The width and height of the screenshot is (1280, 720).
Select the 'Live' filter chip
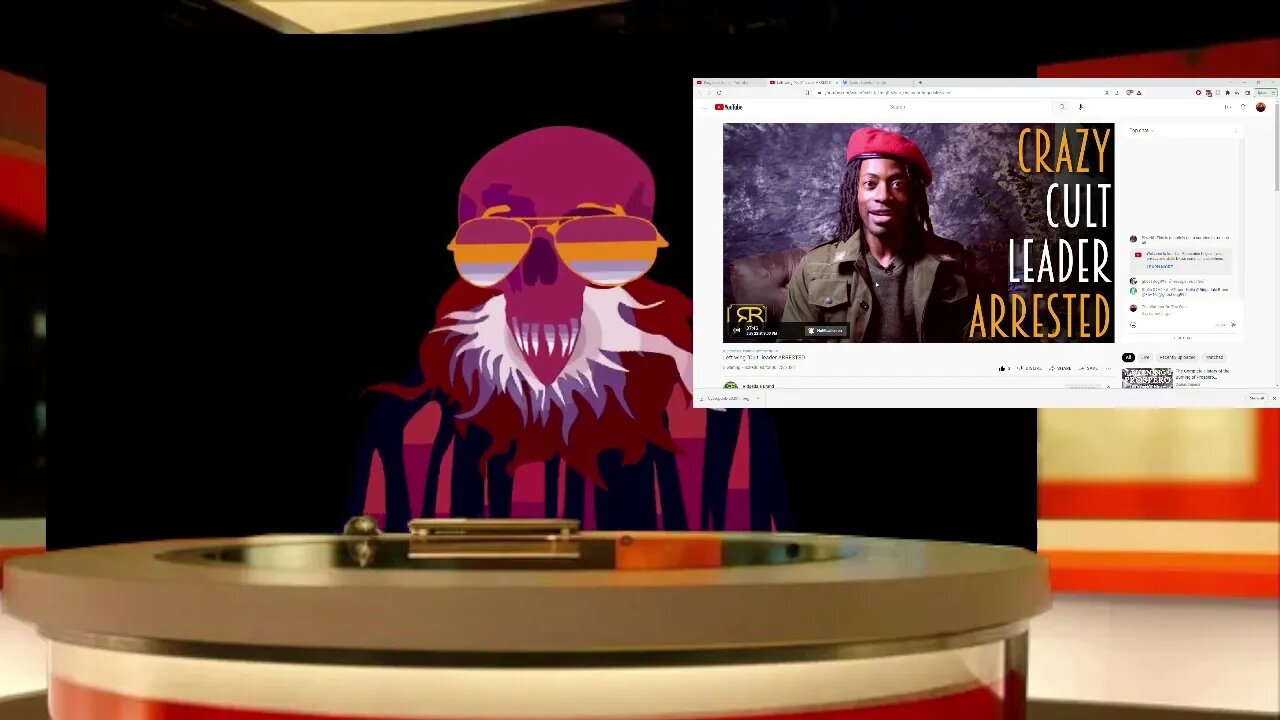coord(1145,357)
